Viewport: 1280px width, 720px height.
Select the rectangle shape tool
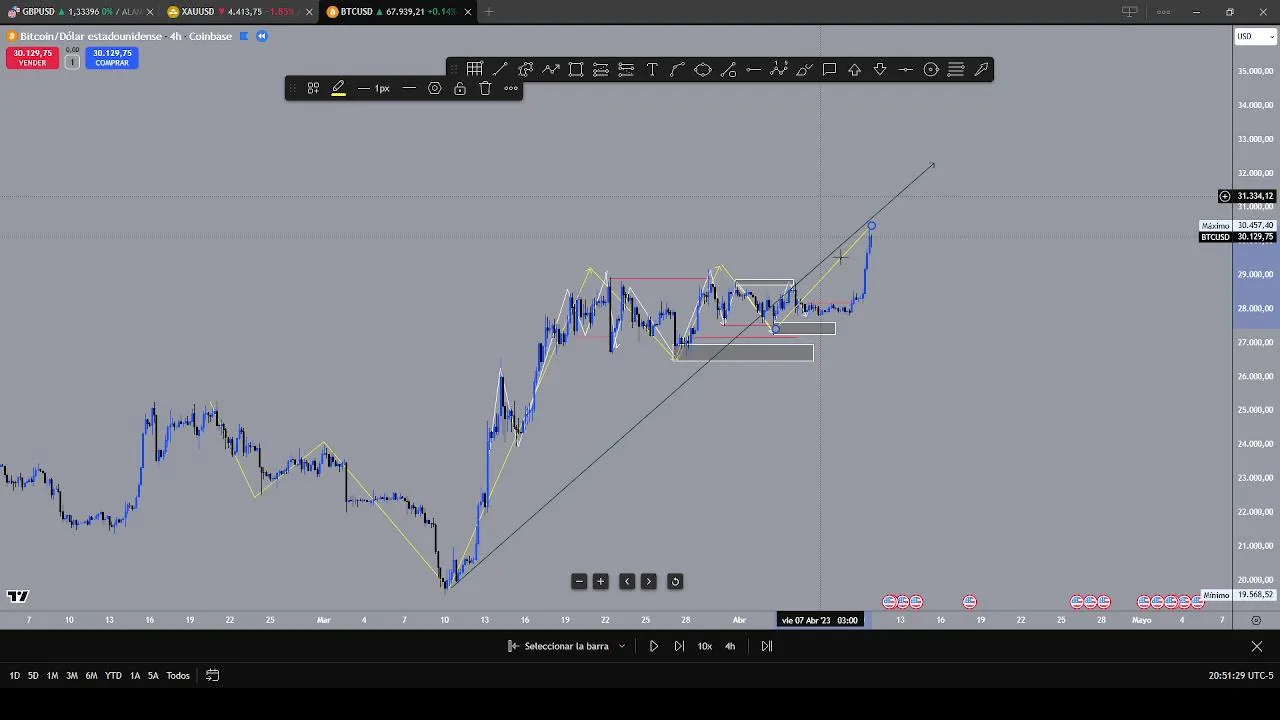click(576, 69)
